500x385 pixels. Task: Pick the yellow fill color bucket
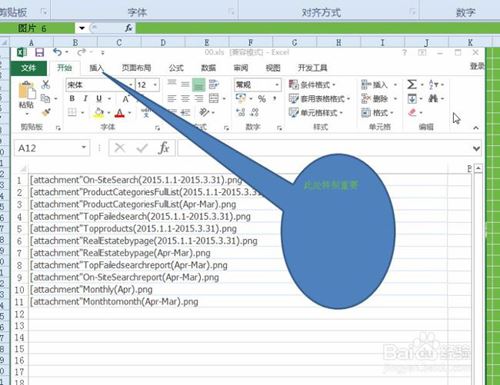point(99,113)
